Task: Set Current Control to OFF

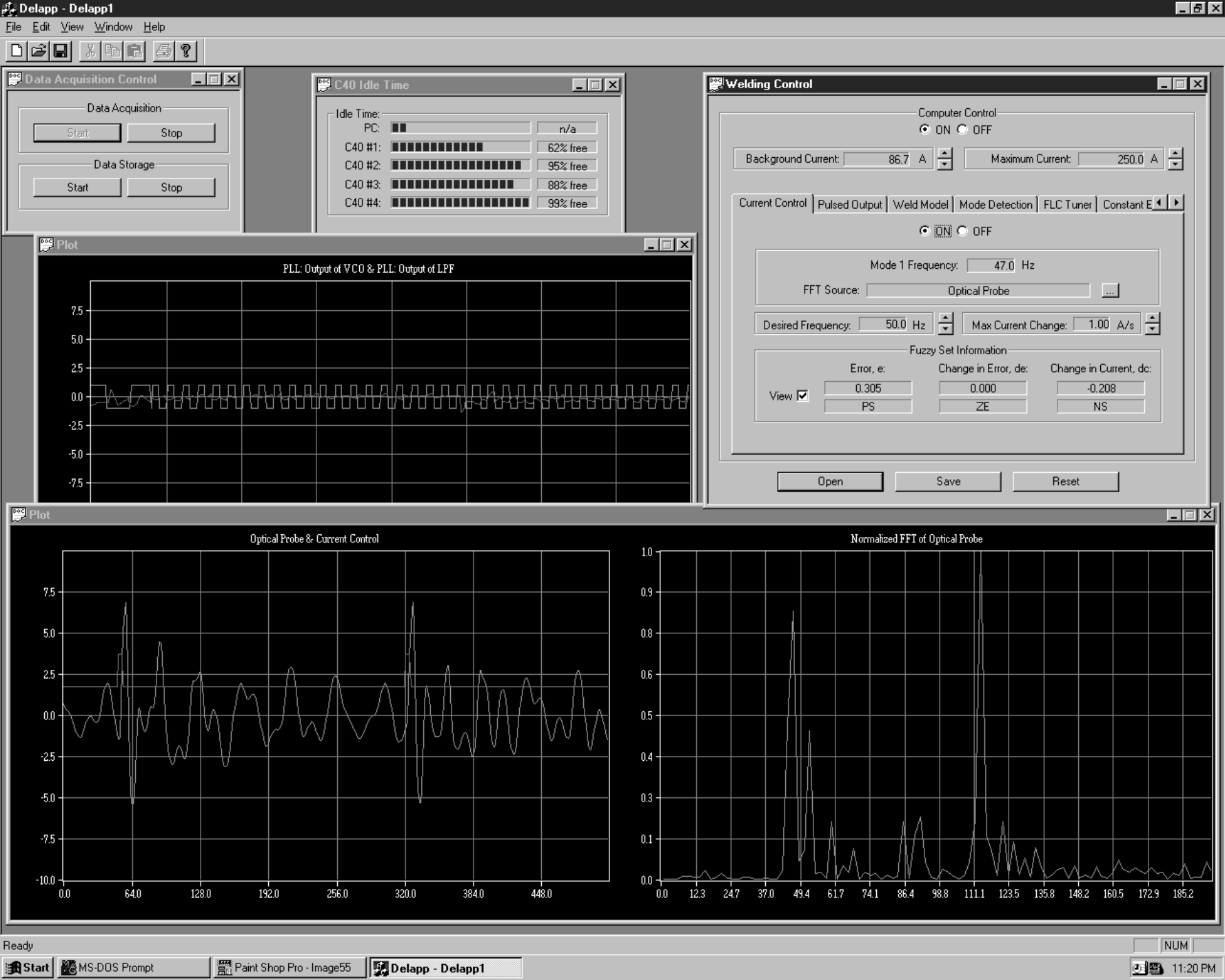Action: (963, 232)
